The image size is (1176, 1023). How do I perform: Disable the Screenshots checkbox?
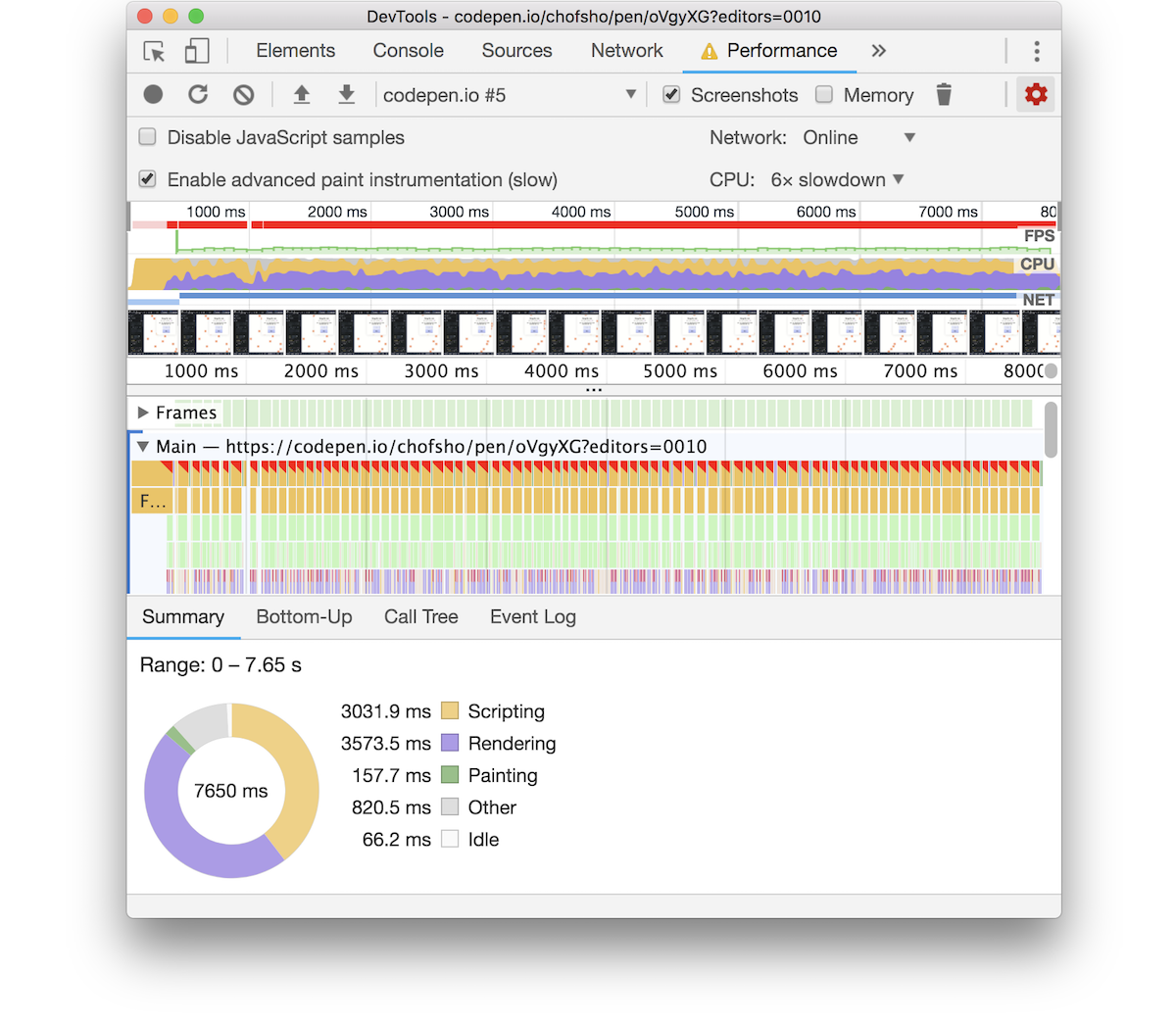(671, 94)
